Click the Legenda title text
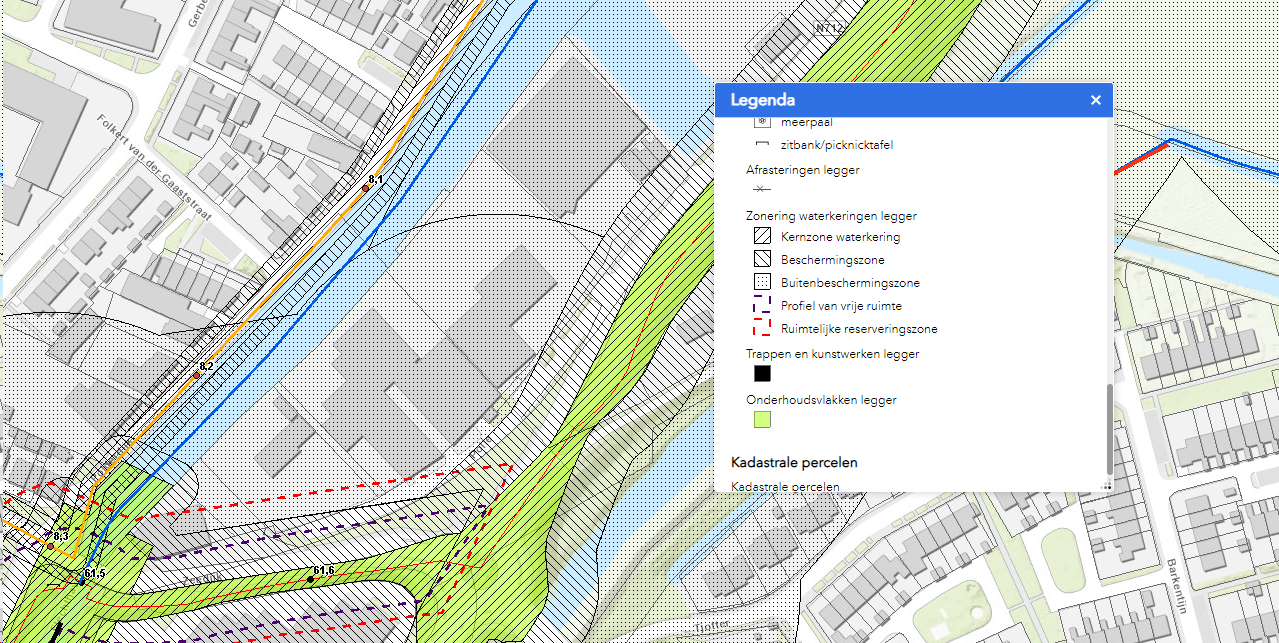Image resolution: width=1279 pixels, height=643 pixels. [x=763, y=100]
